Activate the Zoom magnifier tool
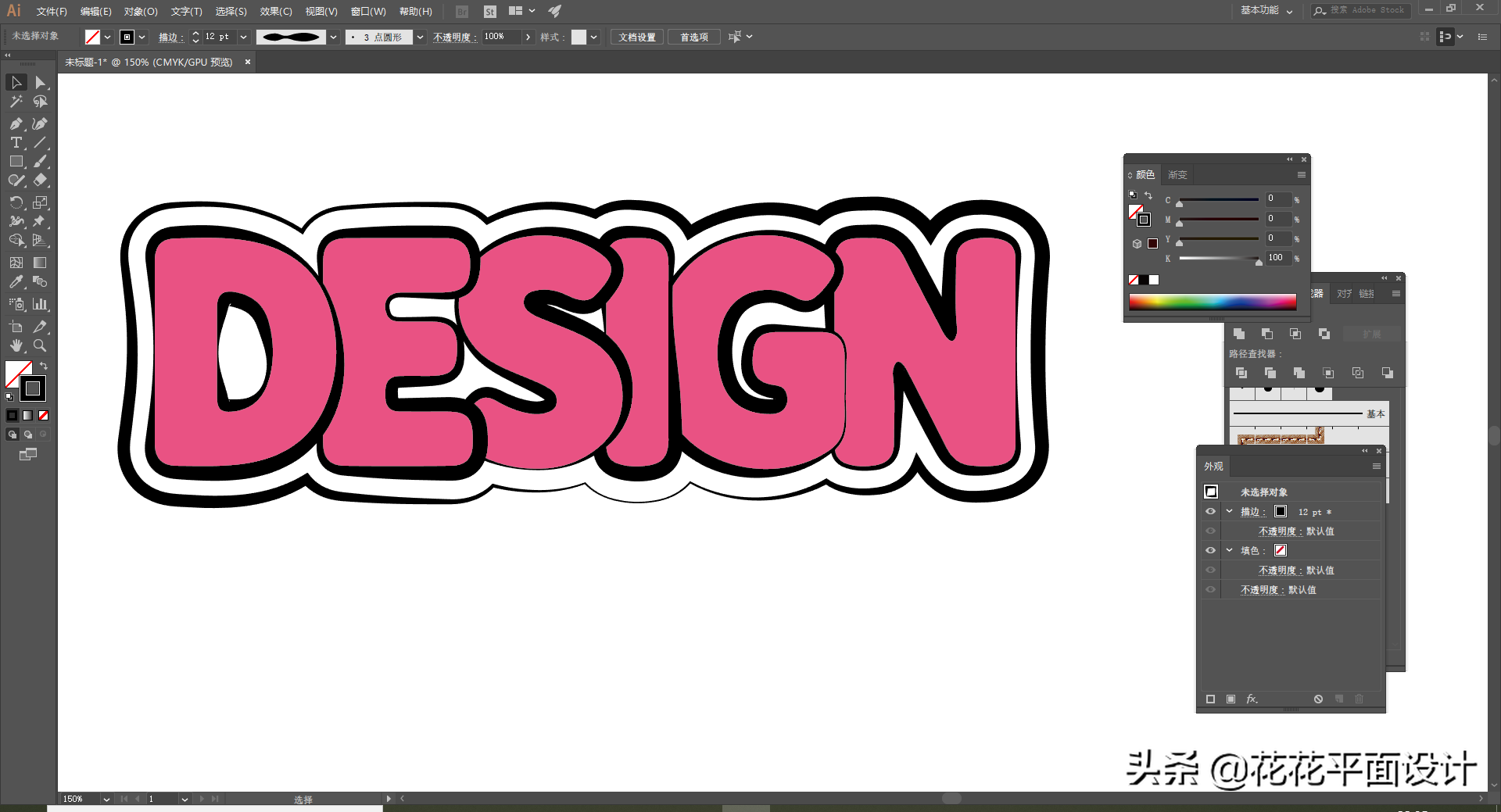Image resolution: width=1501 pixels, height=812 pixels. coord(40,345)
